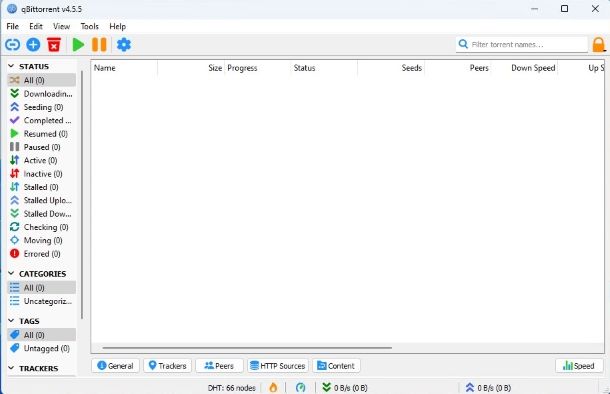
Task: Select the Checking (0) filter
Action: coord(42,227)
